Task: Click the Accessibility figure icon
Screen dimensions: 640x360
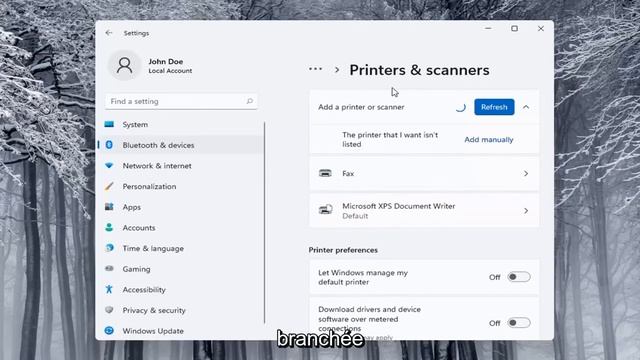Action: (109, 289)
